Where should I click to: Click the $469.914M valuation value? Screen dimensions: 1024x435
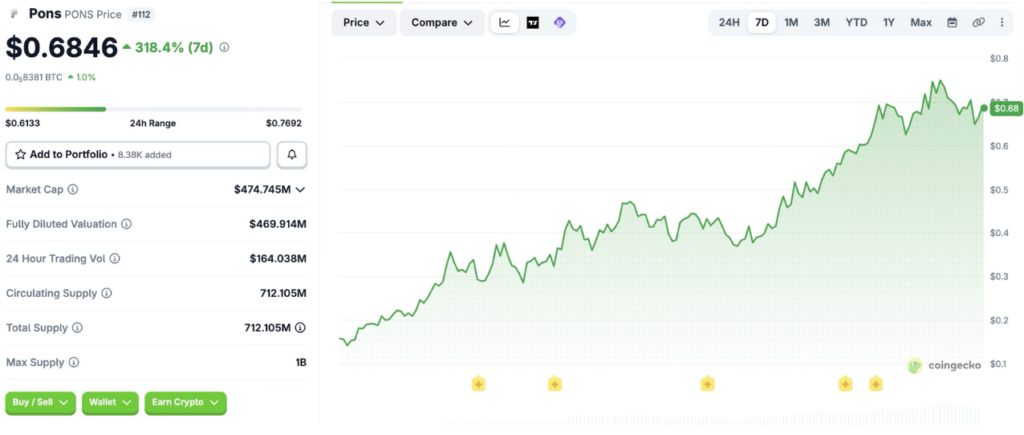[x=278, y=224]
